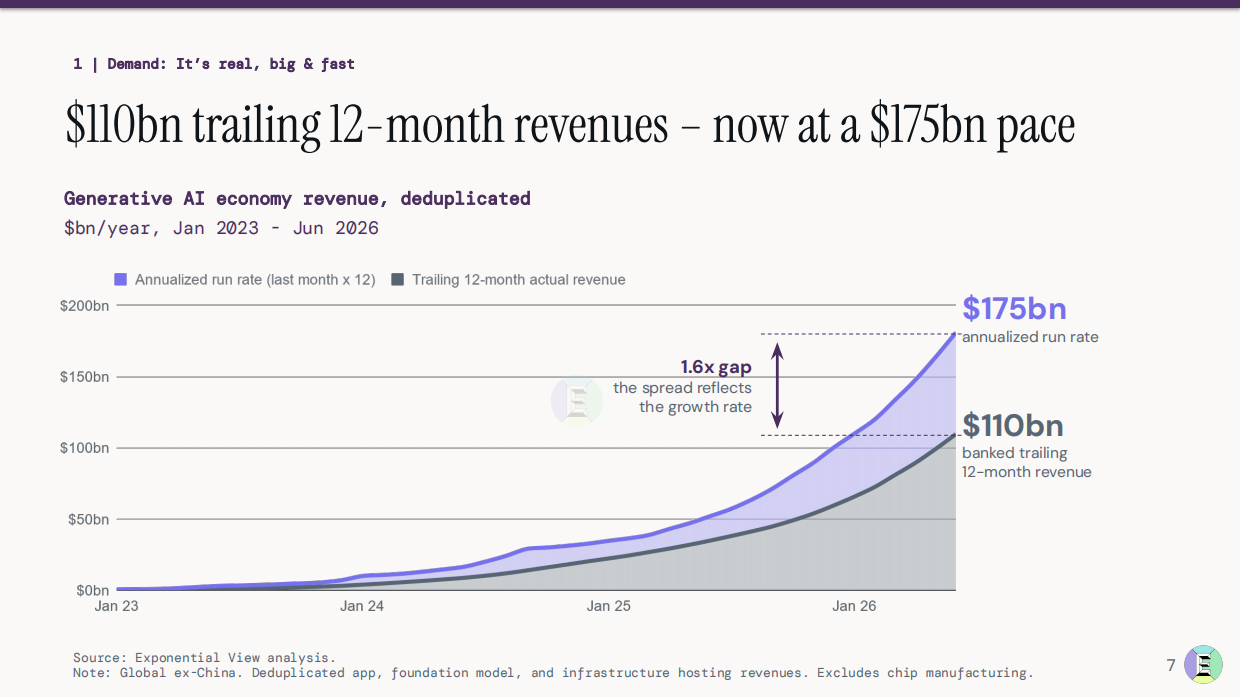Select the Trailing 12-month actual revenue legend label

click(x=518, y=280)
